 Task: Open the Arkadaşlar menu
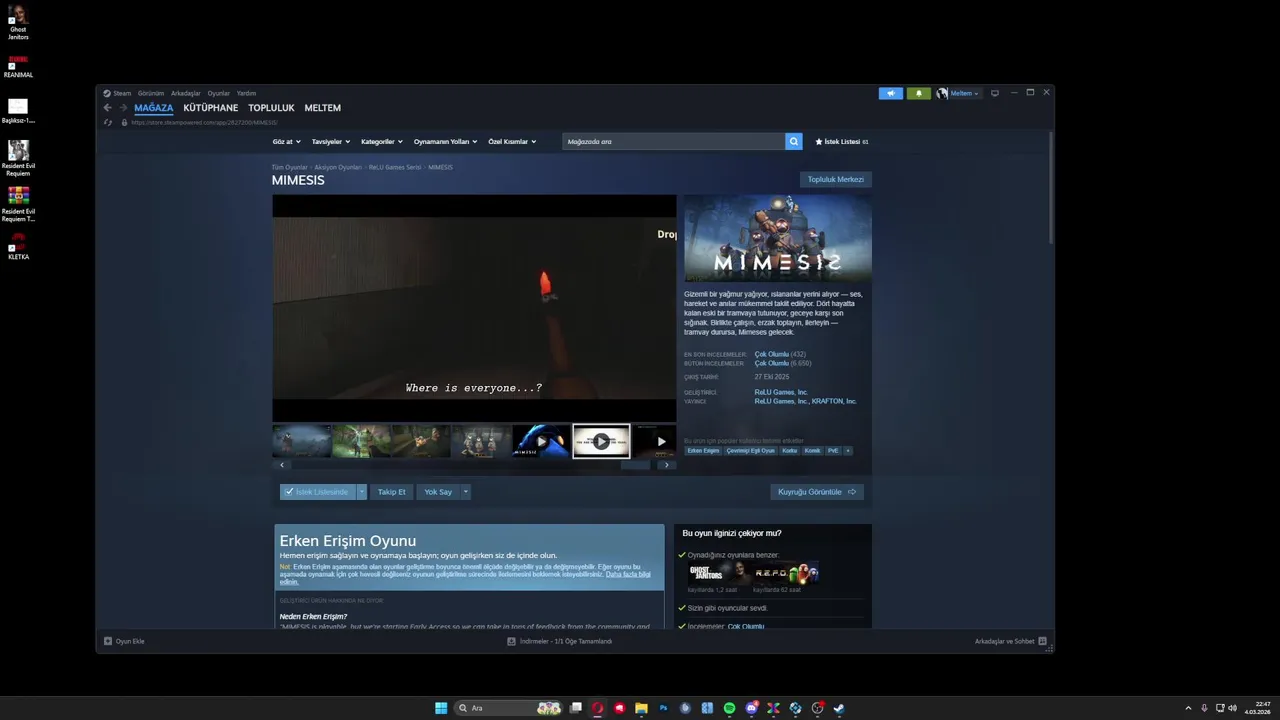tap(185, 93)
